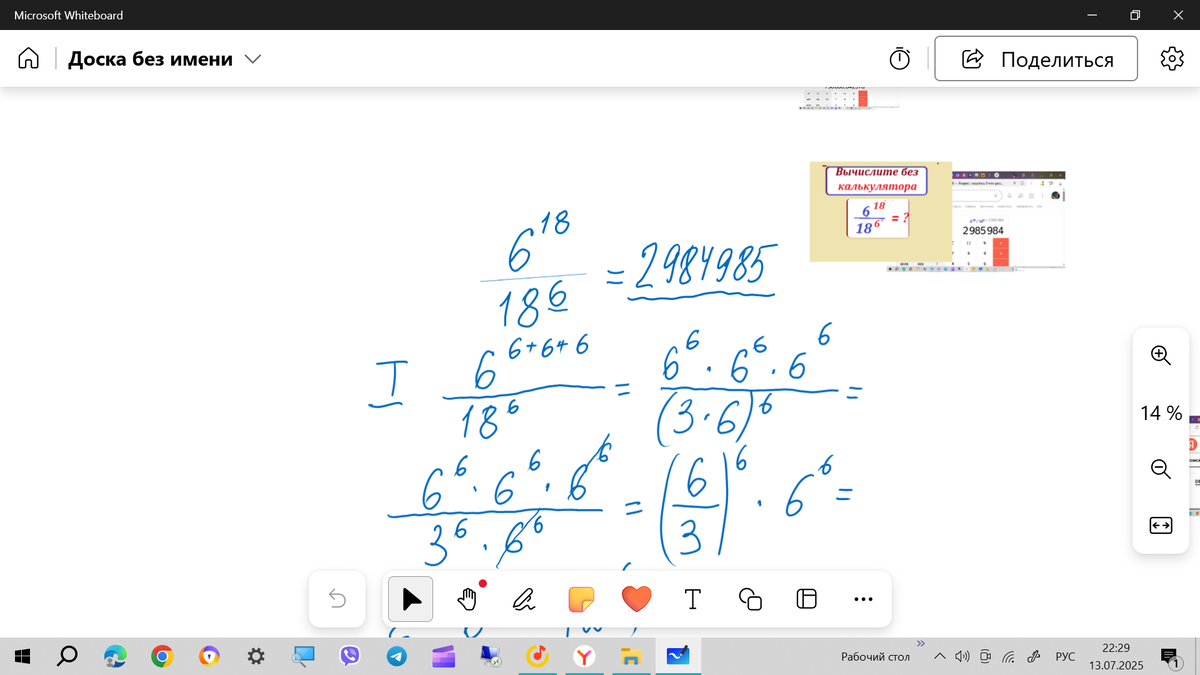Open File Explorer from the taskbar
1200x675 pixels.
(x=630, y=656)
